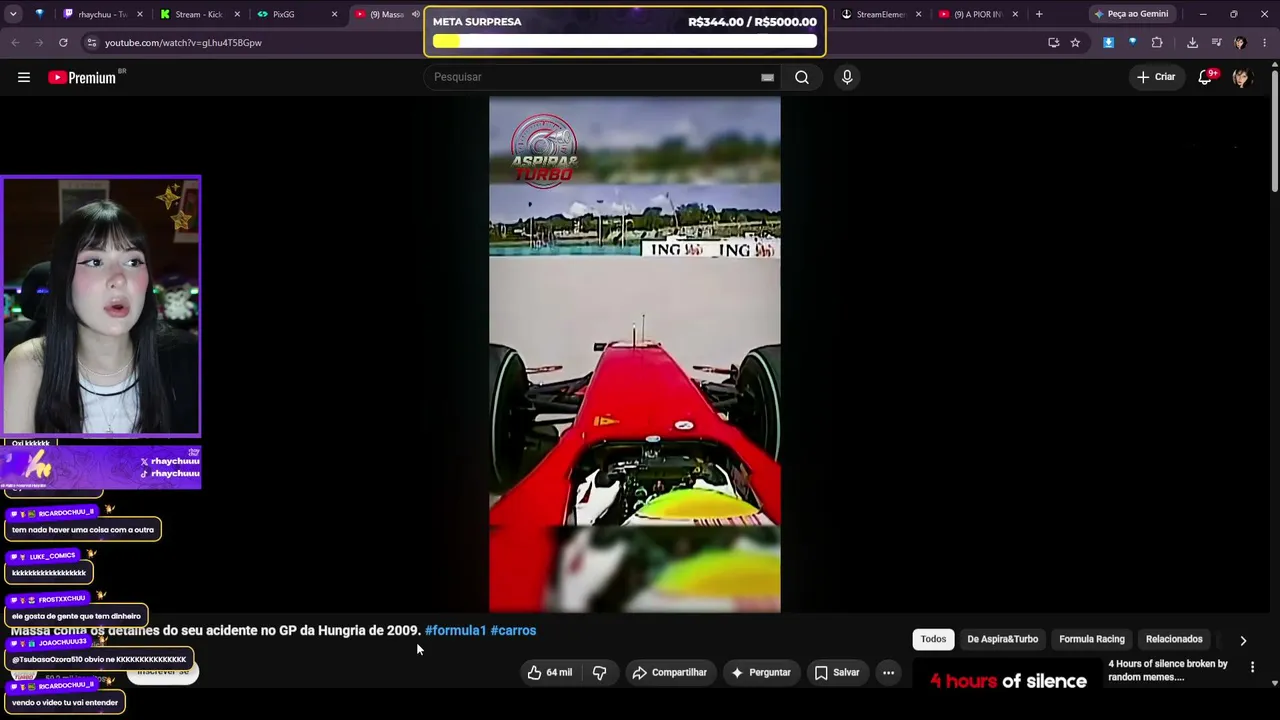Close the rhaychuu Twitch tab
The width and height of the screenshot is (1280, 720).
[140, 14]
